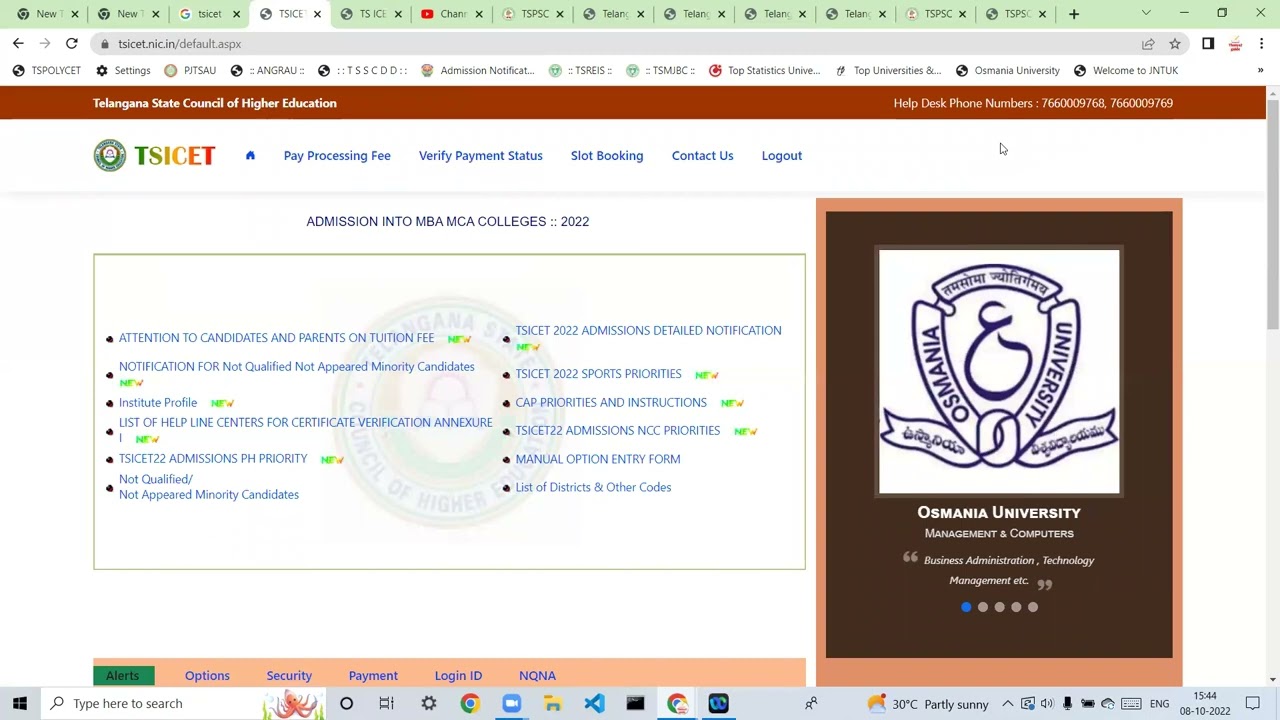
Task: Open Zoom app on taskbar
Action: coord(511,703)
